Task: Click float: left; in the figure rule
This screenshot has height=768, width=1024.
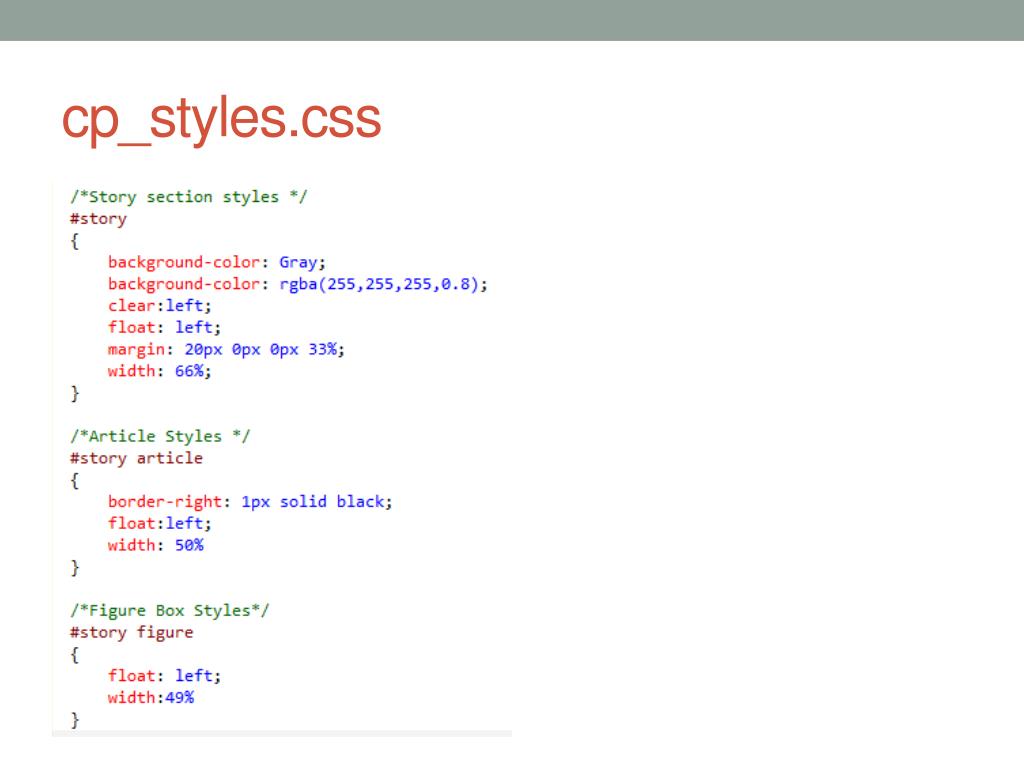Action: coord(165,676)
